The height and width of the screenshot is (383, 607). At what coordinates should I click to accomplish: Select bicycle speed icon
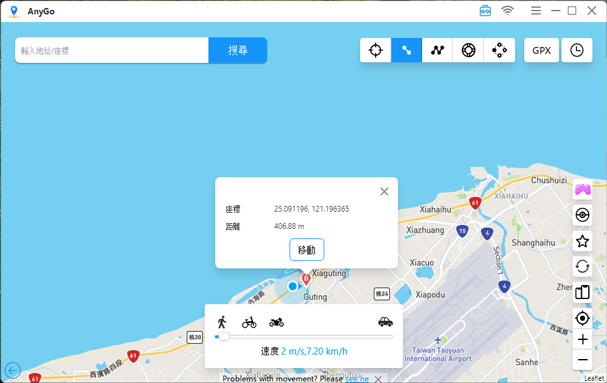point(249,322)
